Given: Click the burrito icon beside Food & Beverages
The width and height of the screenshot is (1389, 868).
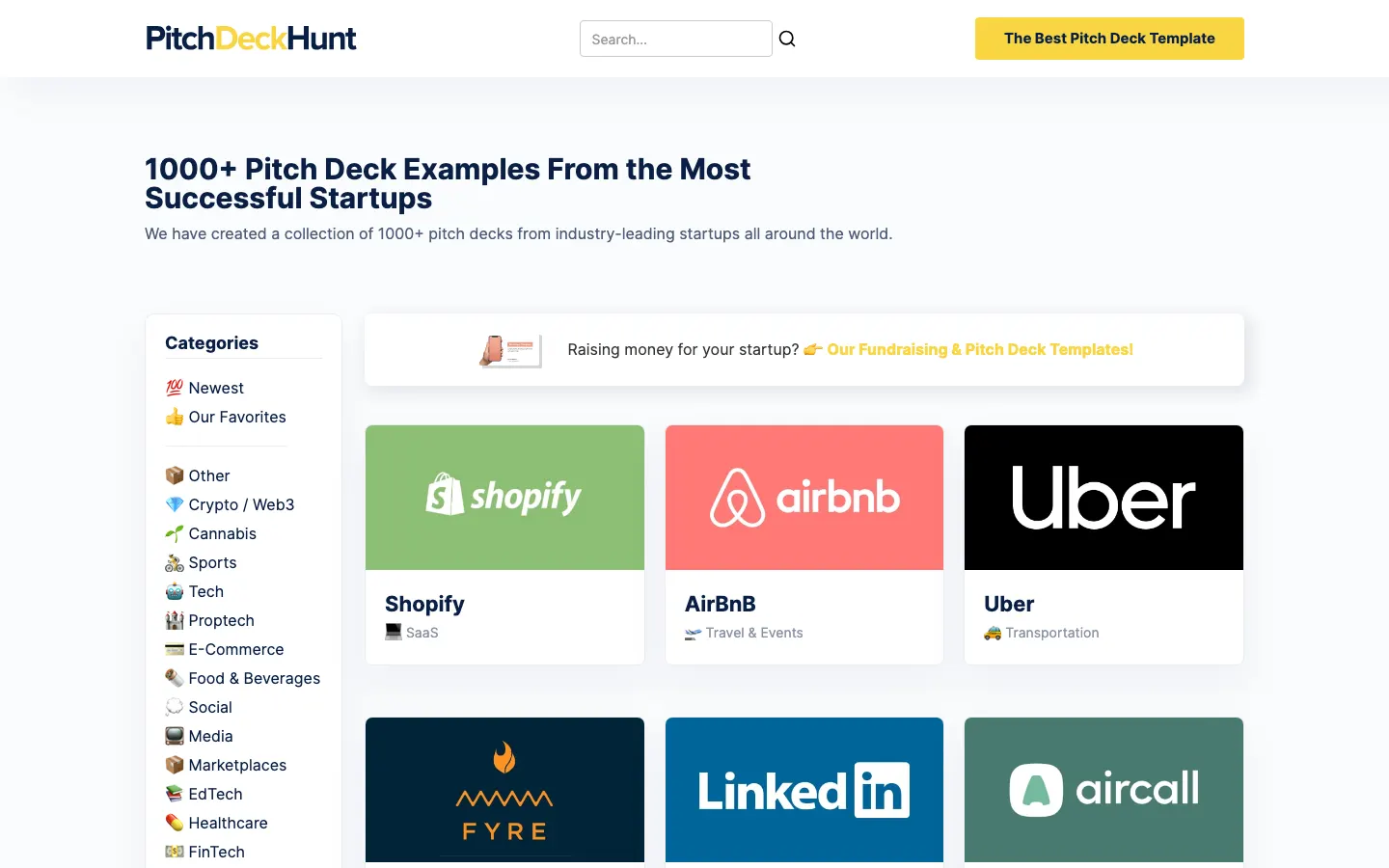Looking at the screenshot, I should tap(174, 678).
